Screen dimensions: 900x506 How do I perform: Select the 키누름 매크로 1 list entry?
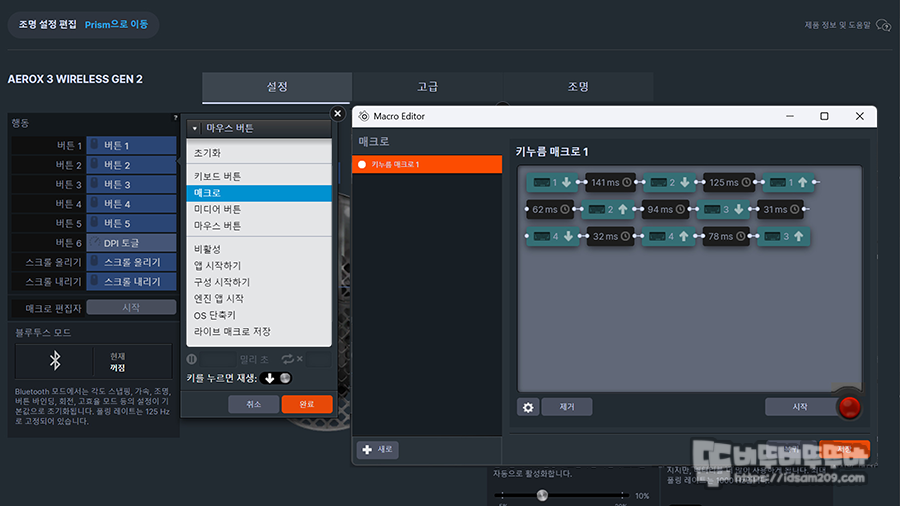(427, 165)
